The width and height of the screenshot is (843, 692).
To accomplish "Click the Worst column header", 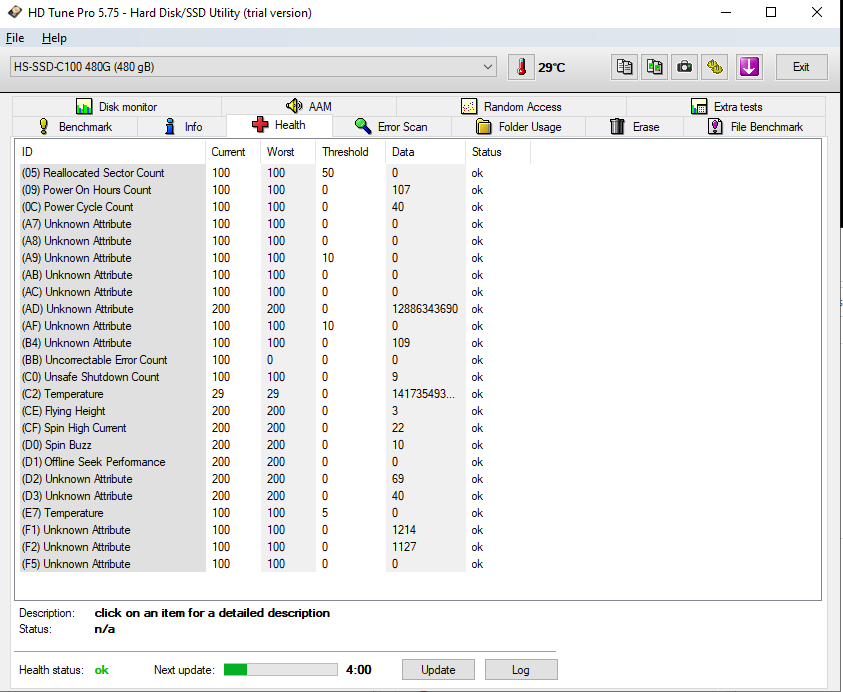I will tap(288, 152).
